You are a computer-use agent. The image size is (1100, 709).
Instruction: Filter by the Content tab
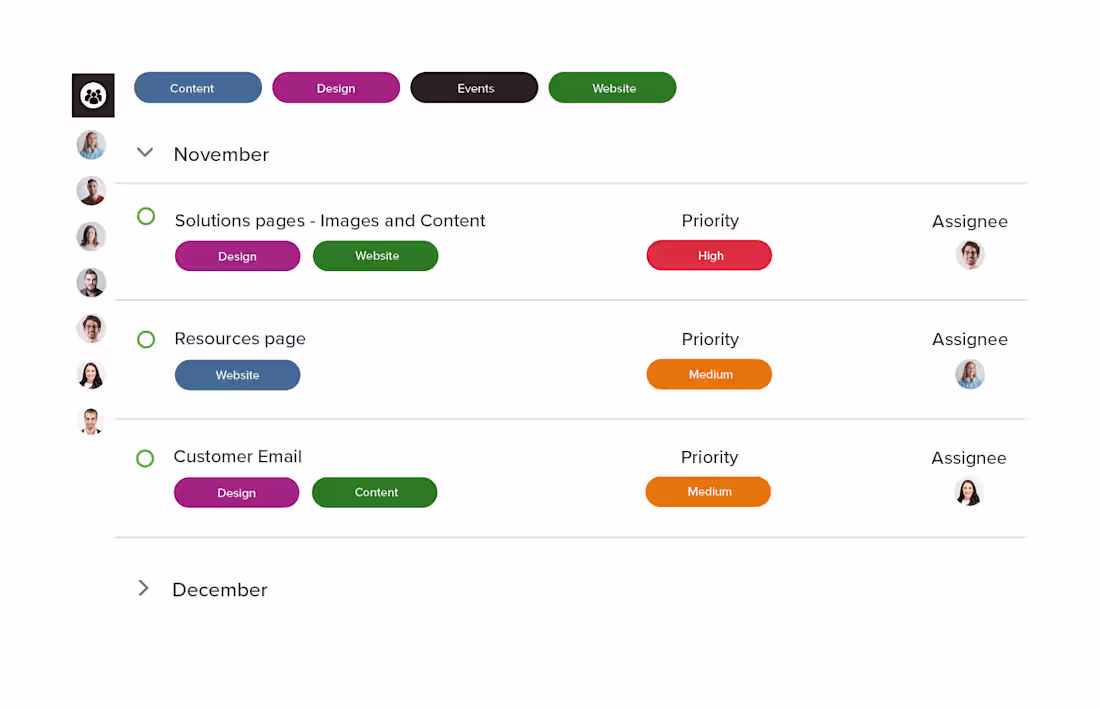(198, 88)
